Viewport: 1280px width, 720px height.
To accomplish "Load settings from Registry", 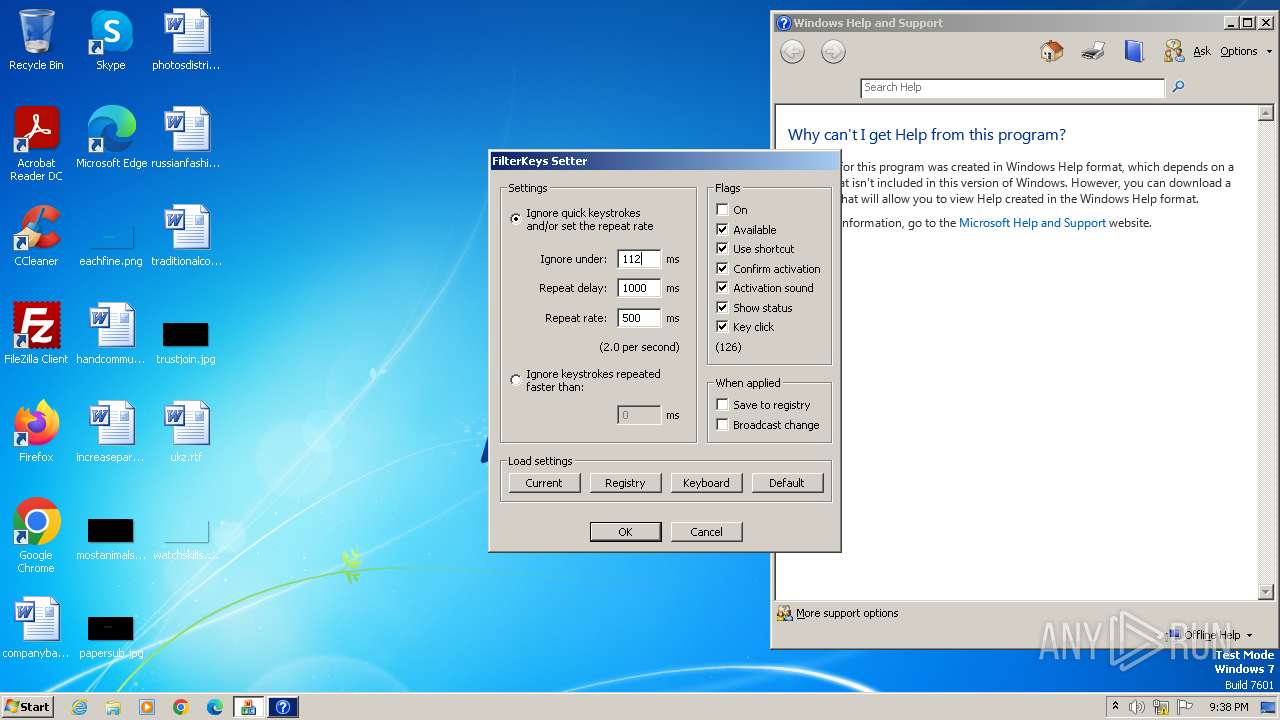I will click(x=625, y=482).
